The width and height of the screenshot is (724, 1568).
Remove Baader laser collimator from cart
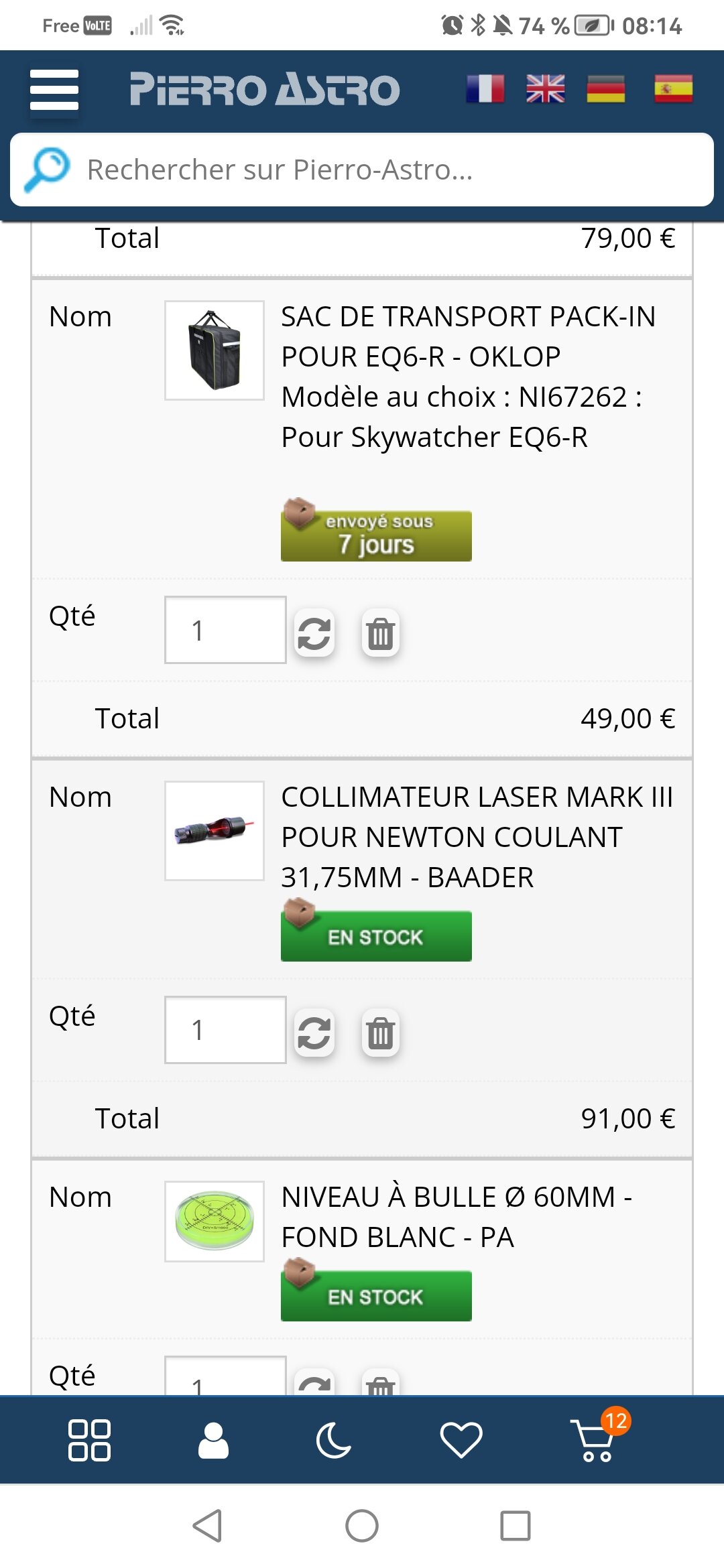(x=380, y=1033)
